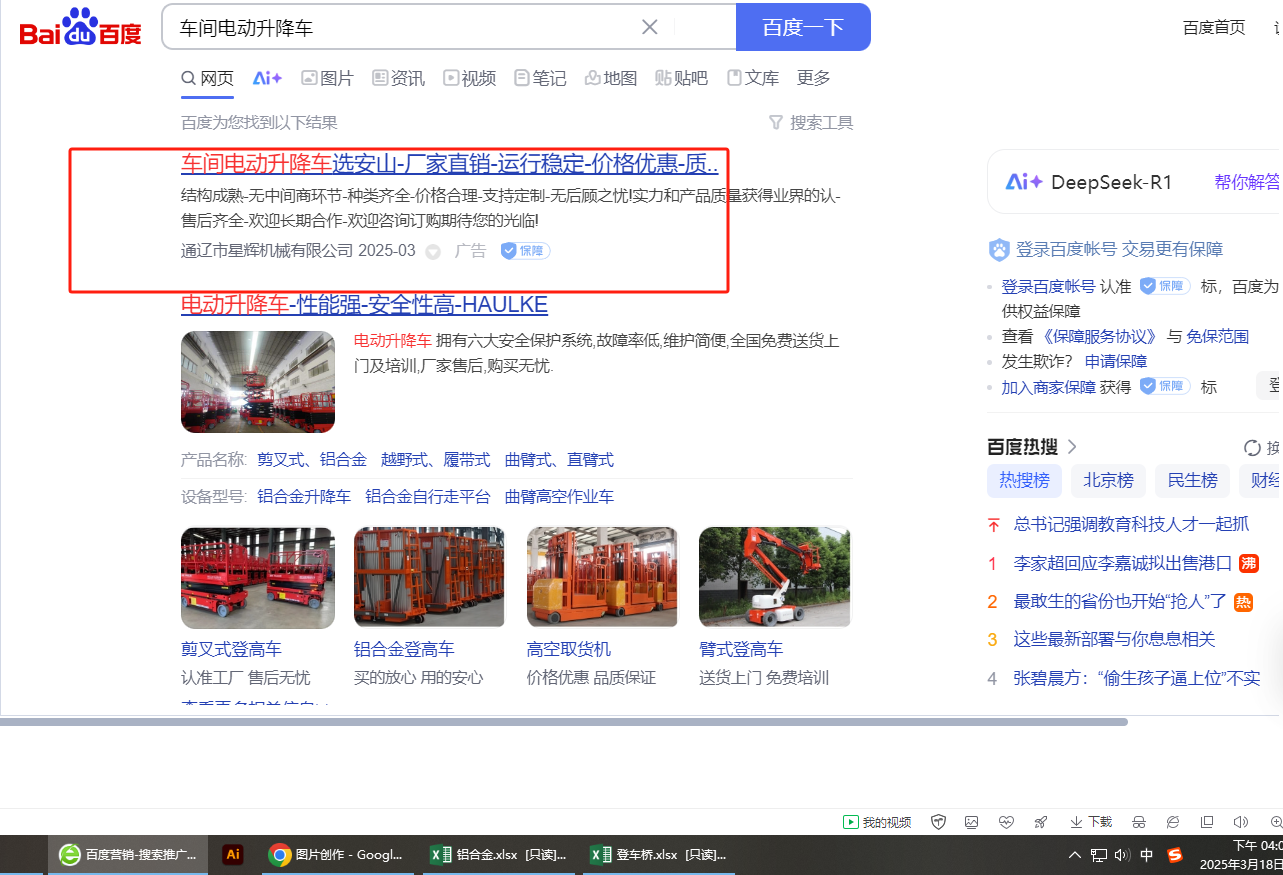Switch to the 图片 search tab
This screenshot has width=1283, height=875.
(327, 78)
